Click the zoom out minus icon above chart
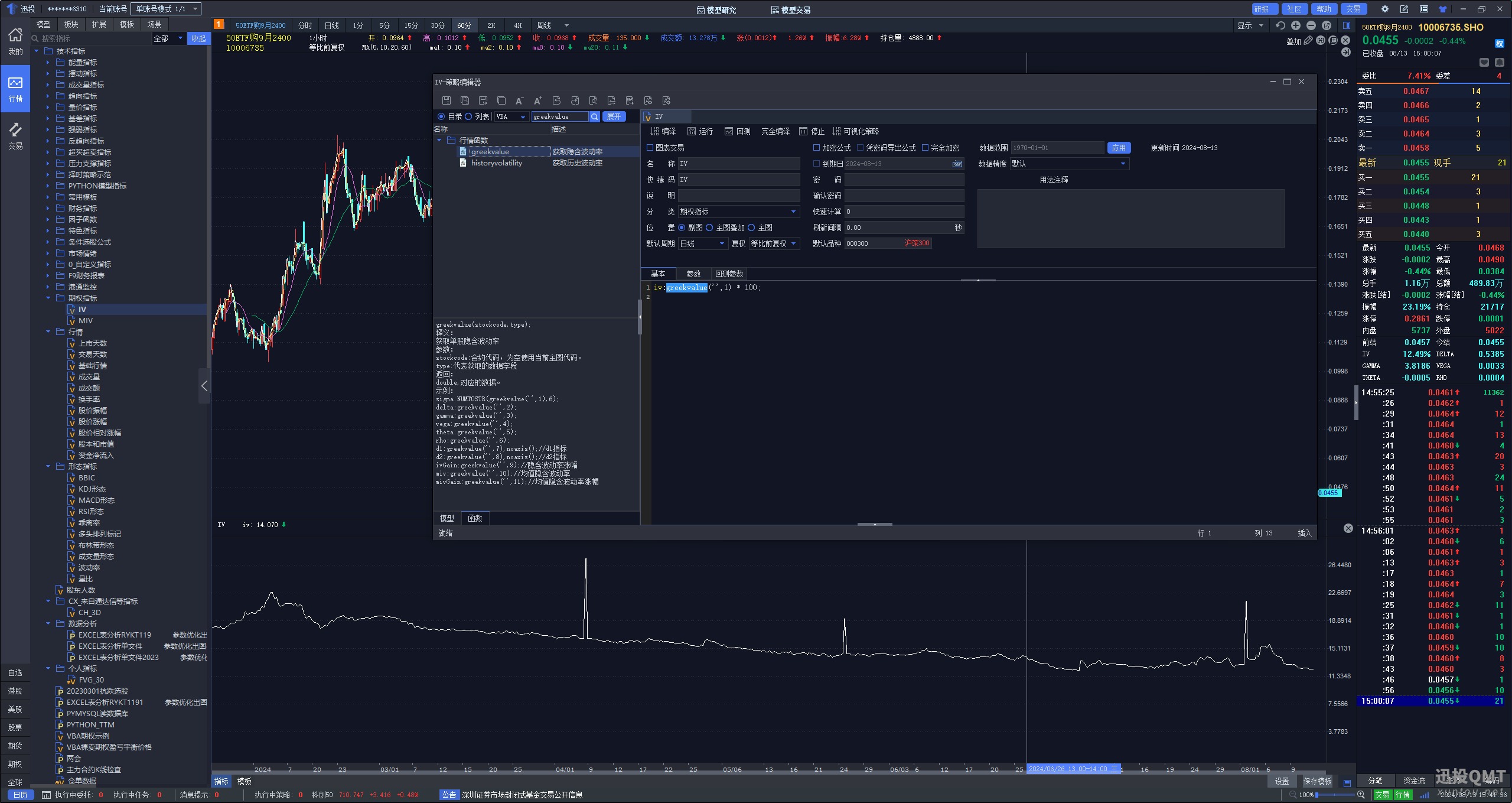The image size is (1512, 803). [1311, 25]
